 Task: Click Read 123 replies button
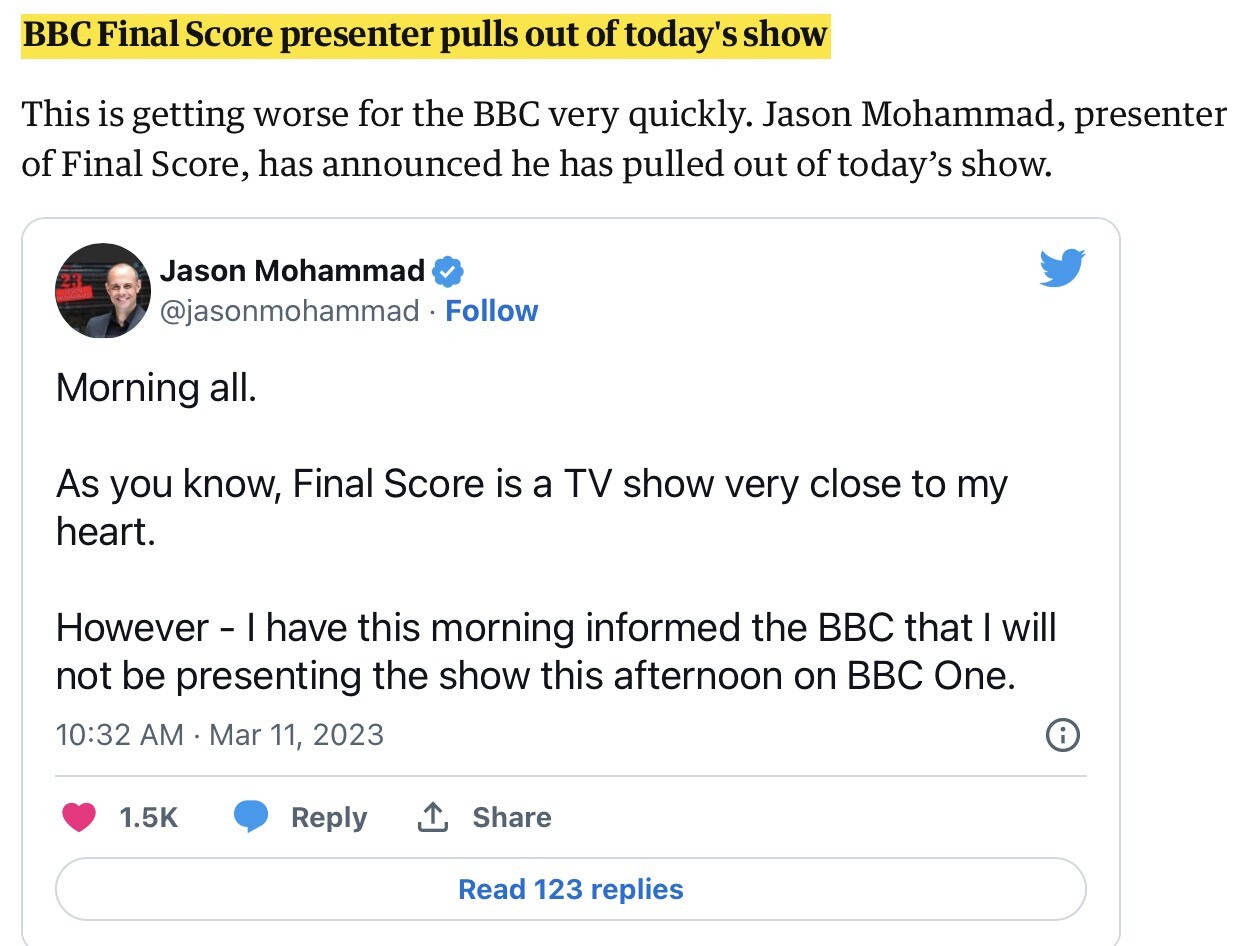pyautogui.click(x=570, y=889)
